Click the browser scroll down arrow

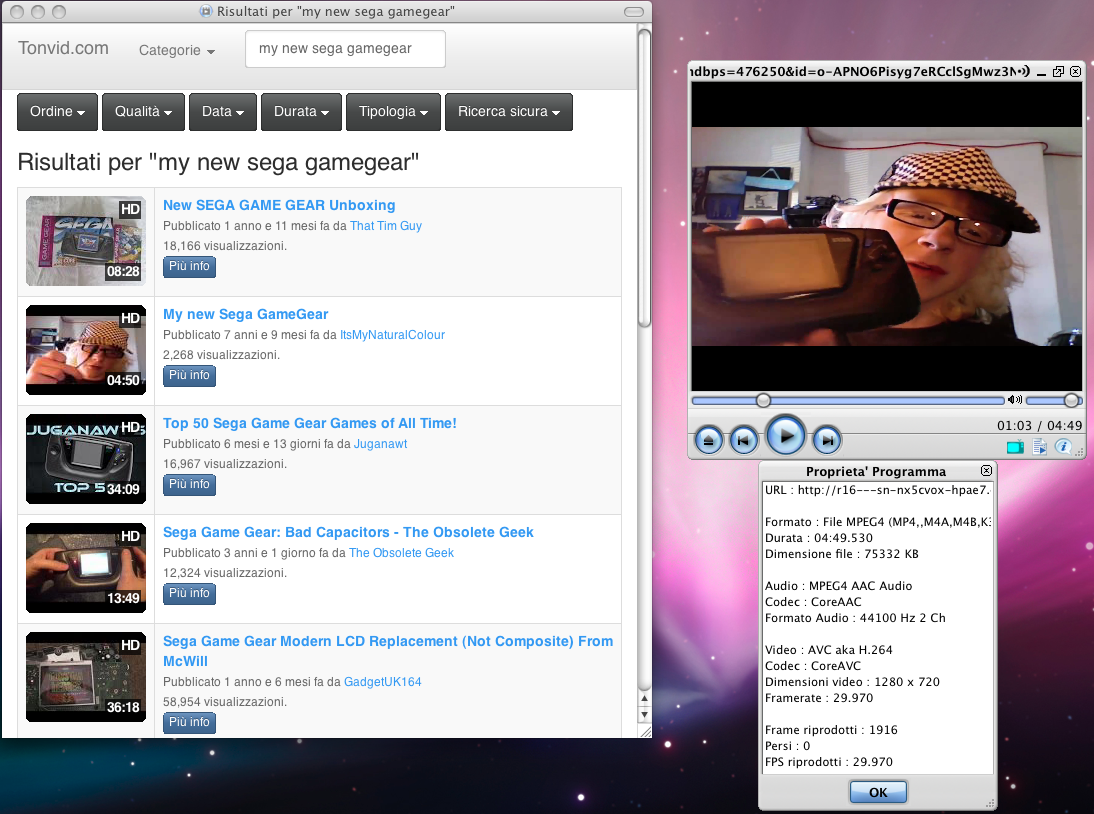pyautogui.click(x=645, y=714)
